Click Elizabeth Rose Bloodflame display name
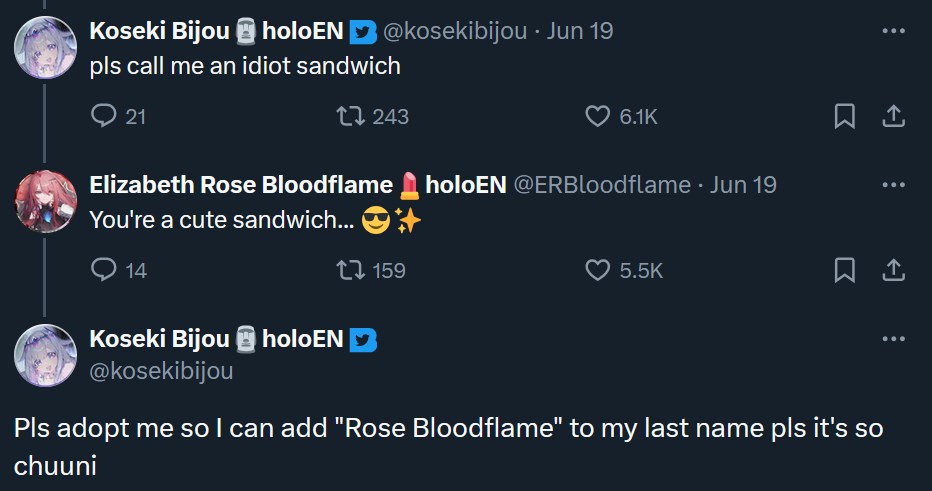 (x=240, y=185)
